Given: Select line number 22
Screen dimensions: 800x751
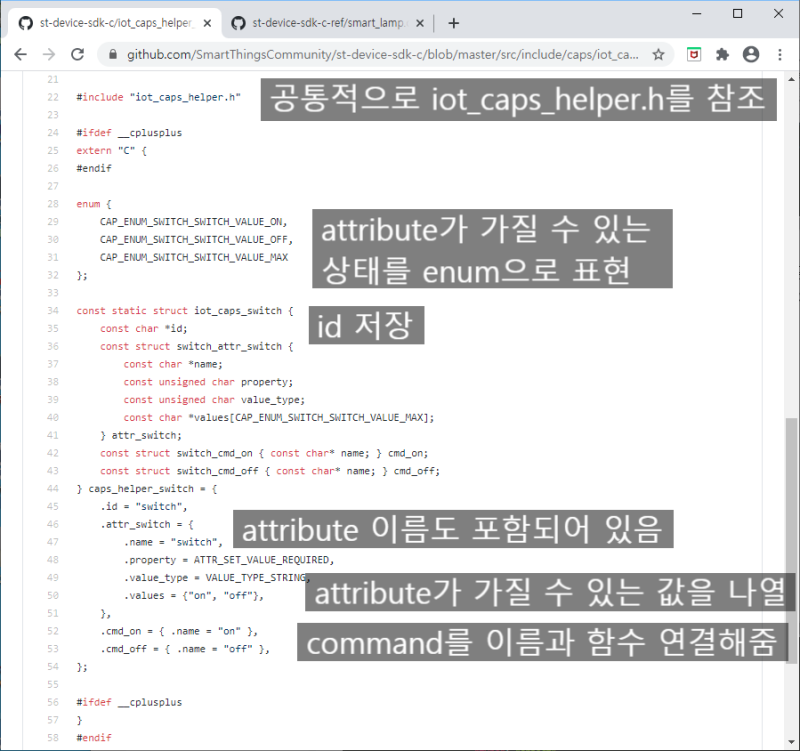Looking at the screenshot, I should tap(53, 97).
